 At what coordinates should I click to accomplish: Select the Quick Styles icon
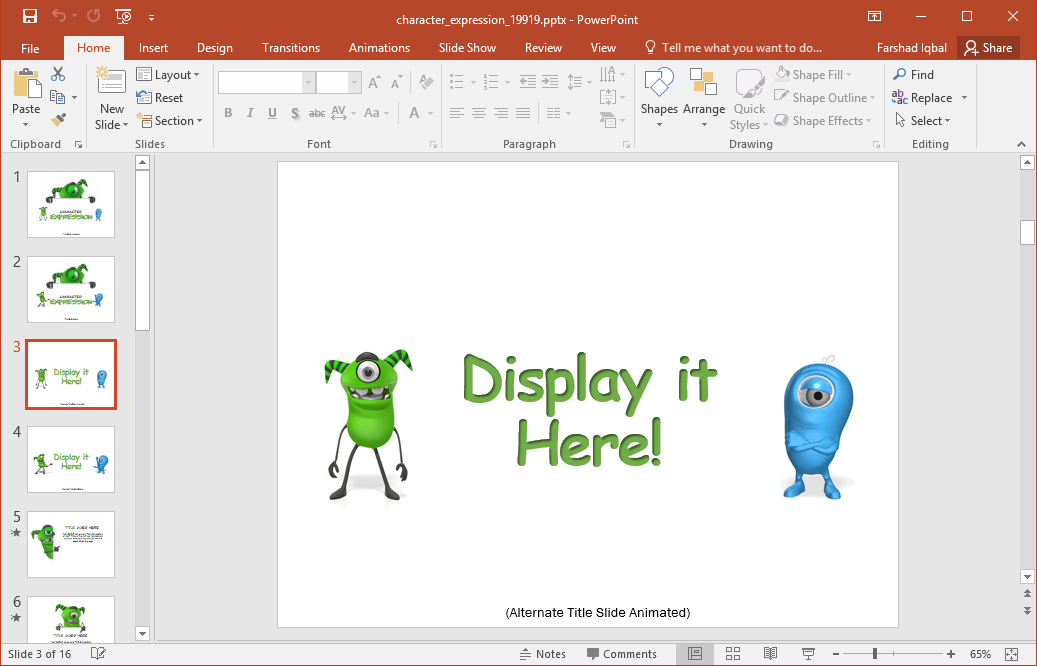tap(748, 97)
